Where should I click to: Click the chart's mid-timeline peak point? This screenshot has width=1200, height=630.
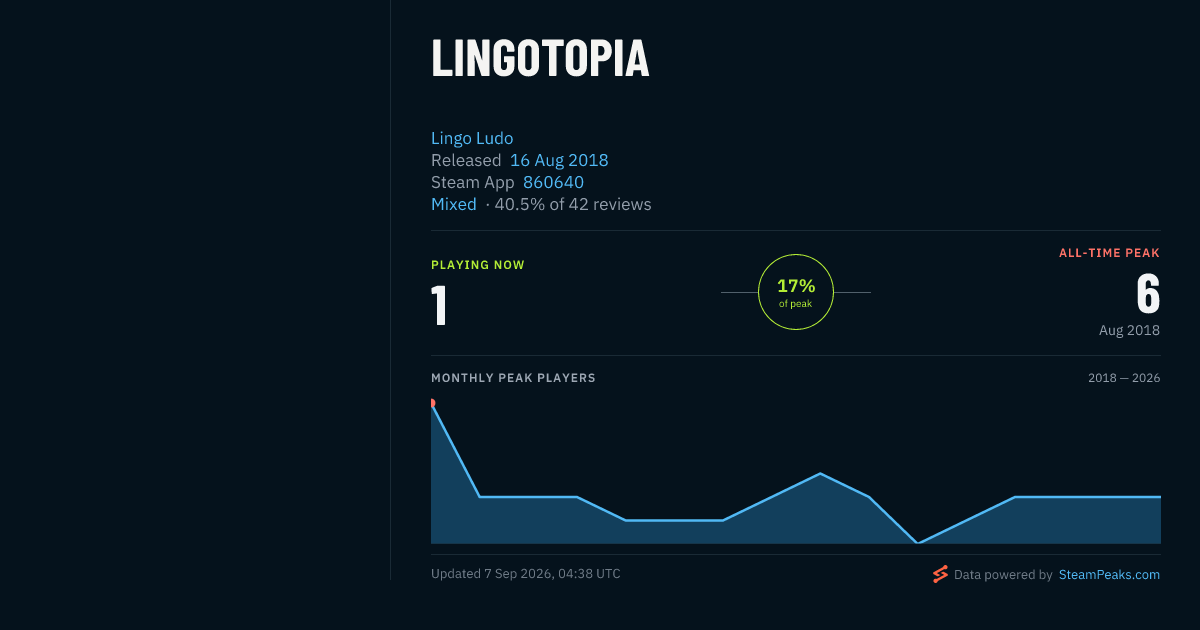820,473
